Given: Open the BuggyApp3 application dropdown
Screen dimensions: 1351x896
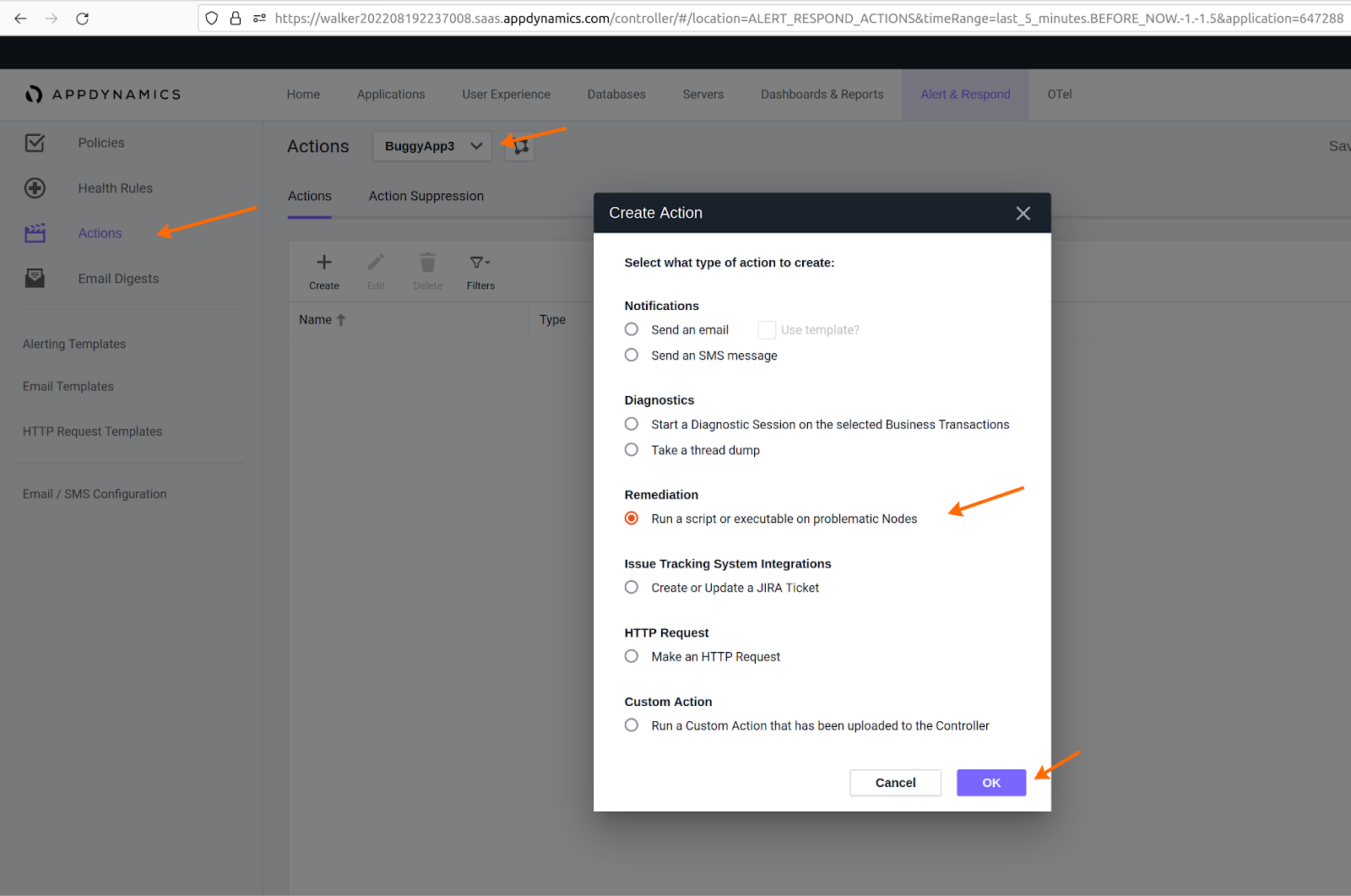Looking at the screenshot, I should coord(432,146).
